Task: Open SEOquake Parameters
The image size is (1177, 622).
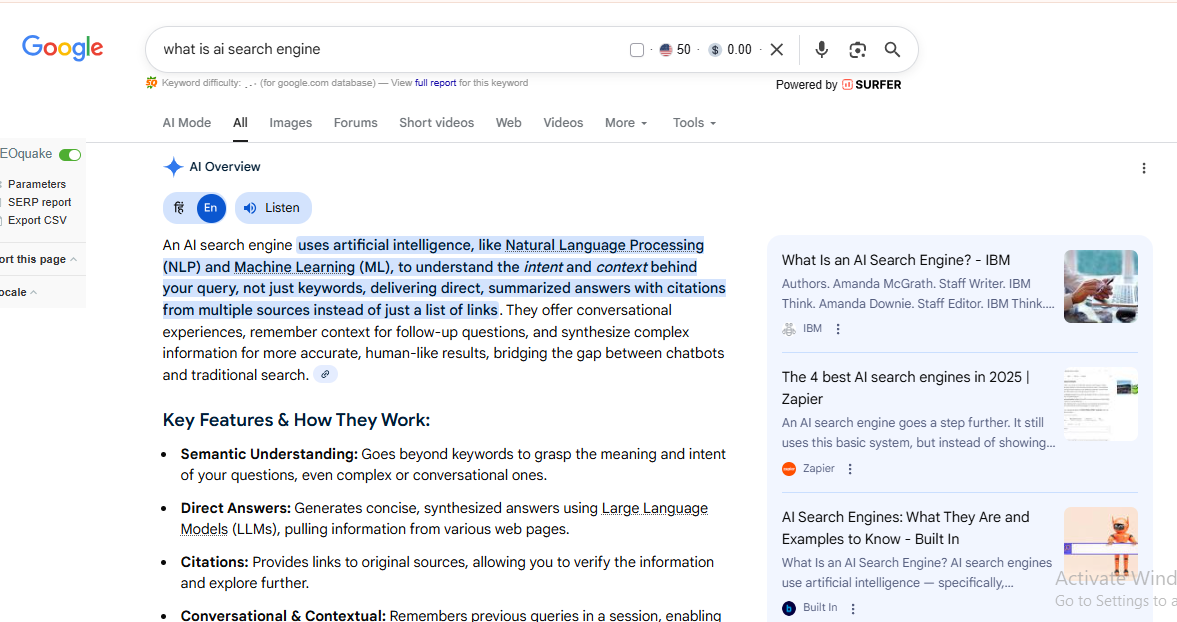Action: click(37, 184)
